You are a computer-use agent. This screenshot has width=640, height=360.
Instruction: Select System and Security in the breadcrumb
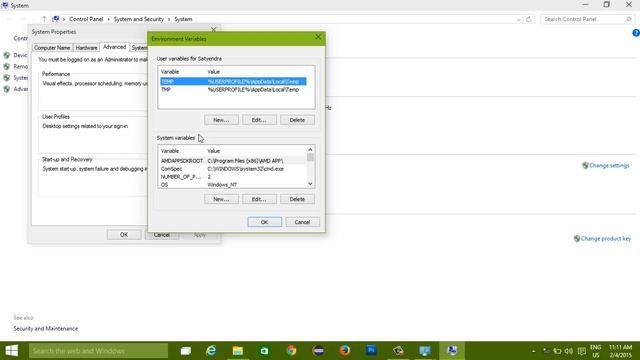tap(138, 19)
